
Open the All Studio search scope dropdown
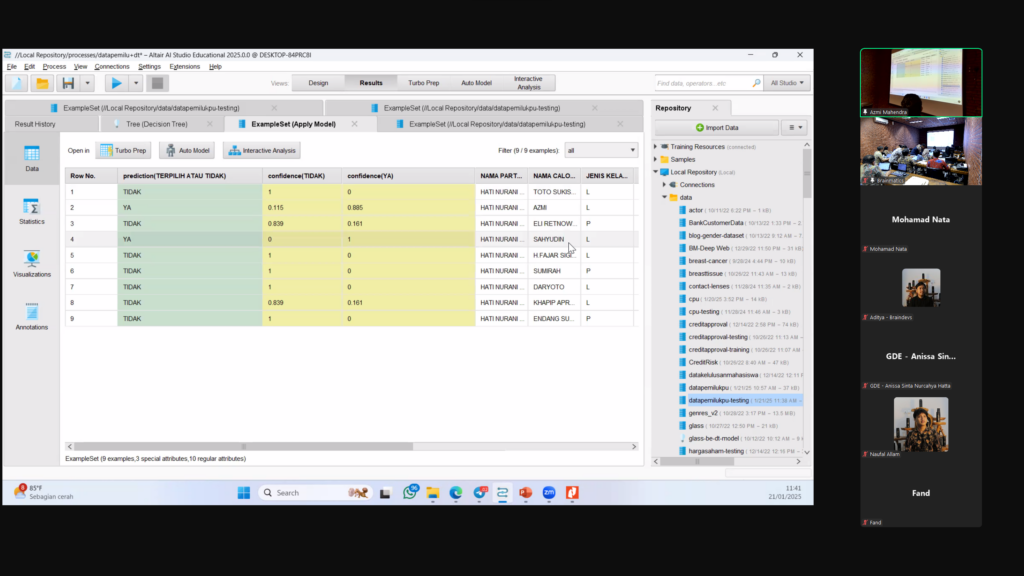pos(788,83)
